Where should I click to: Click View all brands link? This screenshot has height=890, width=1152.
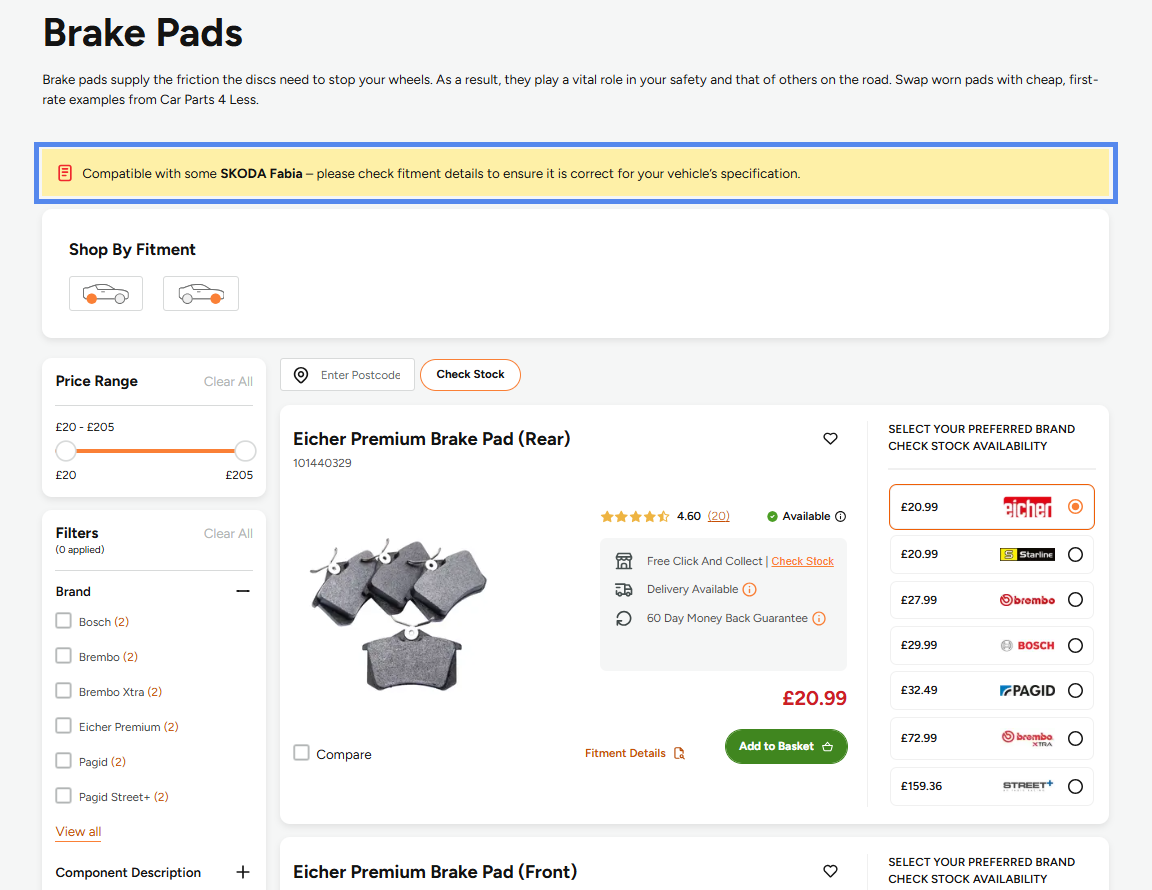point(79,832)
